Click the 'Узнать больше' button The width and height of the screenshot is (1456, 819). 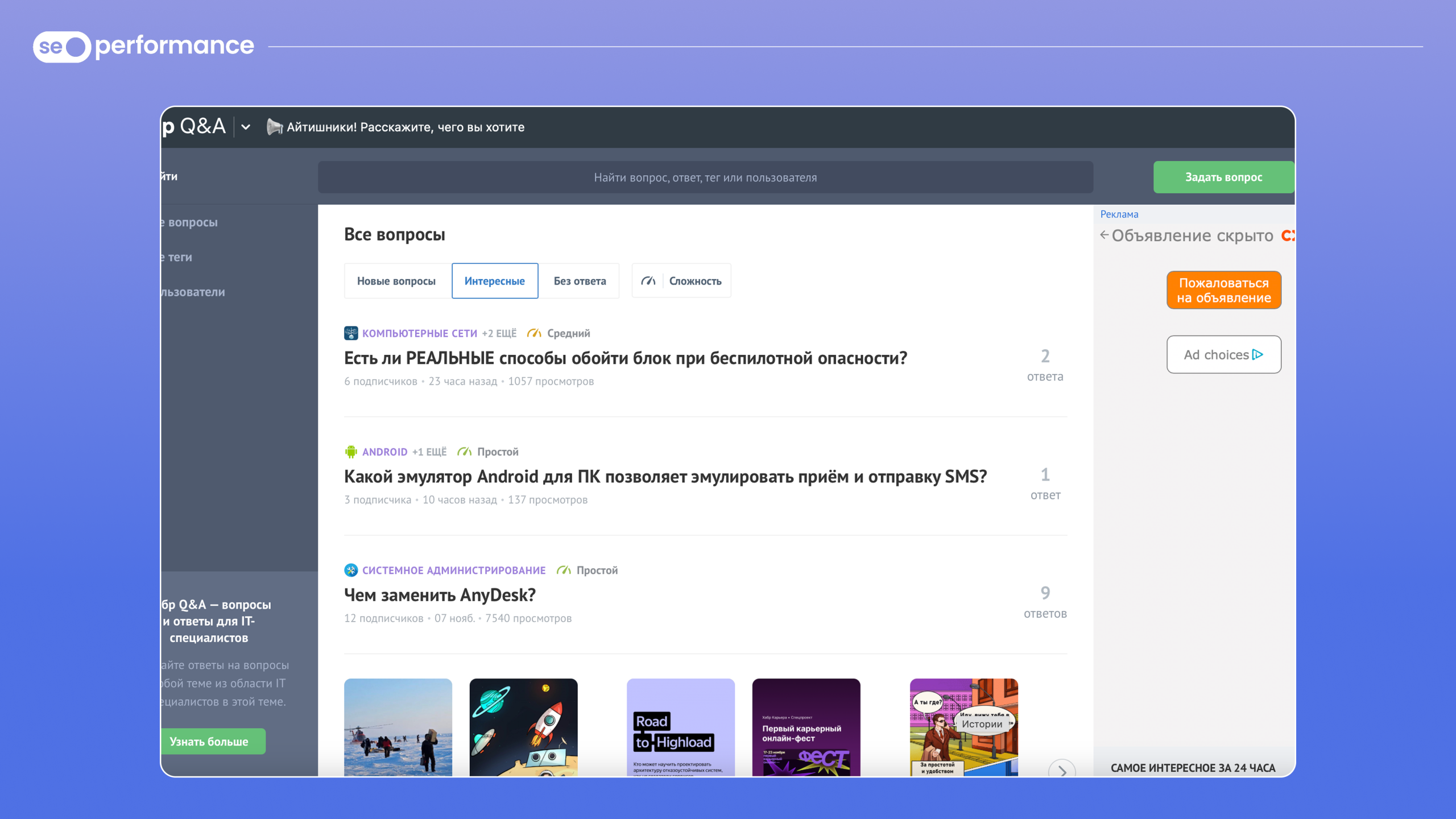(209, 742)
